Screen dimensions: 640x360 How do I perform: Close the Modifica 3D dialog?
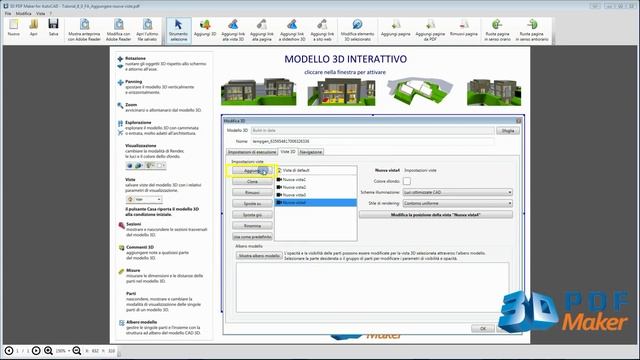(x=518, y=121)
